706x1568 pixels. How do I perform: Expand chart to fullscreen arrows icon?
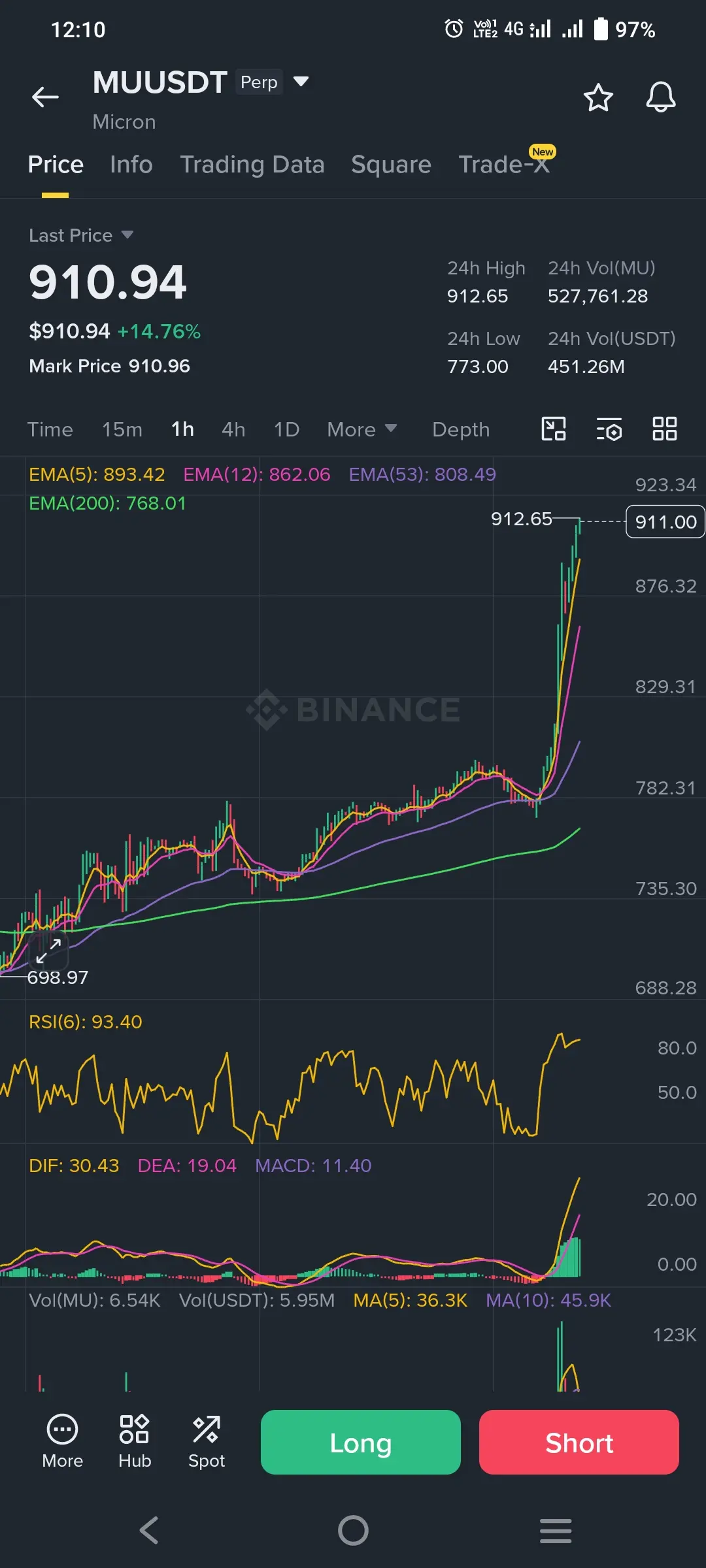(48, 951)
